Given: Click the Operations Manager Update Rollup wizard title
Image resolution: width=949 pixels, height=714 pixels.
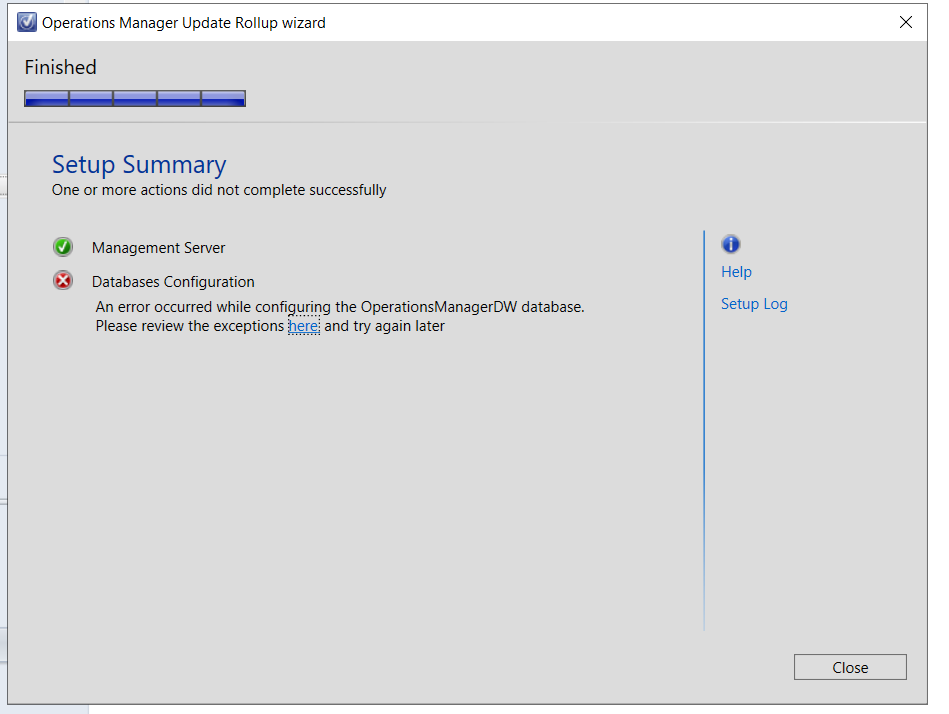Looking at the screenshot, I should pos(183,21).
